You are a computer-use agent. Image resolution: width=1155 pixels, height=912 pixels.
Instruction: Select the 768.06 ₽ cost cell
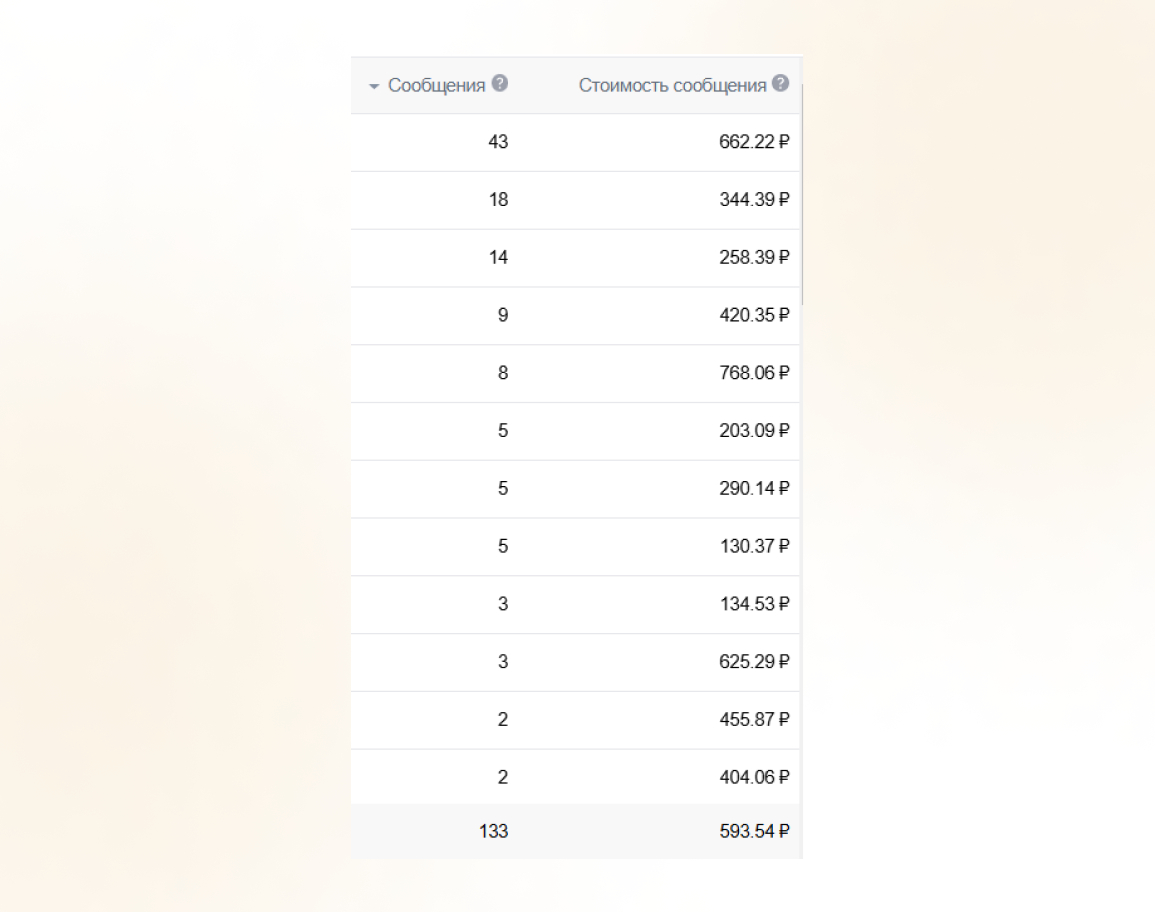(754, 373)
